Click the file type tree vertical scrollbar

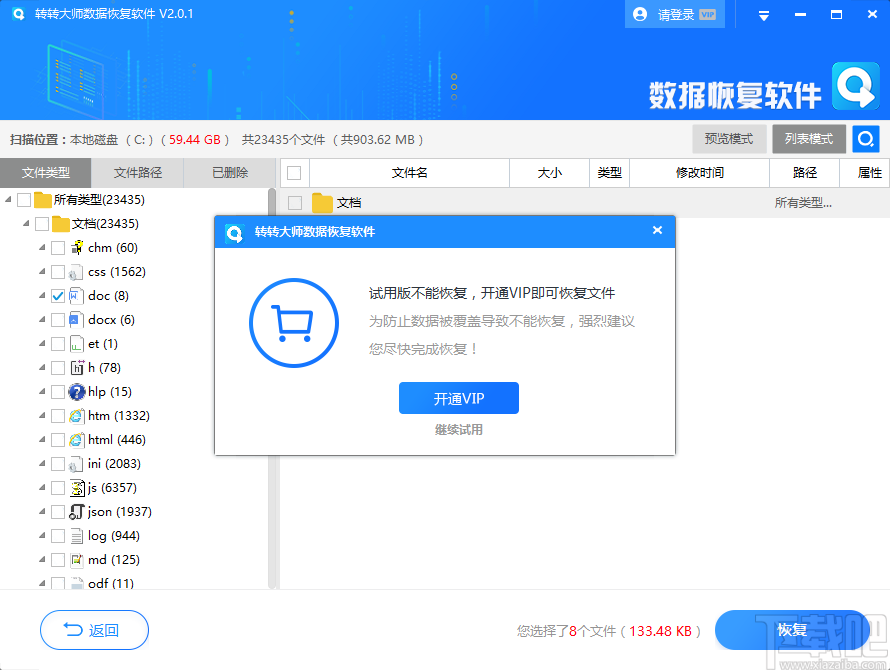pyautogui.click(x=272, y=388)
